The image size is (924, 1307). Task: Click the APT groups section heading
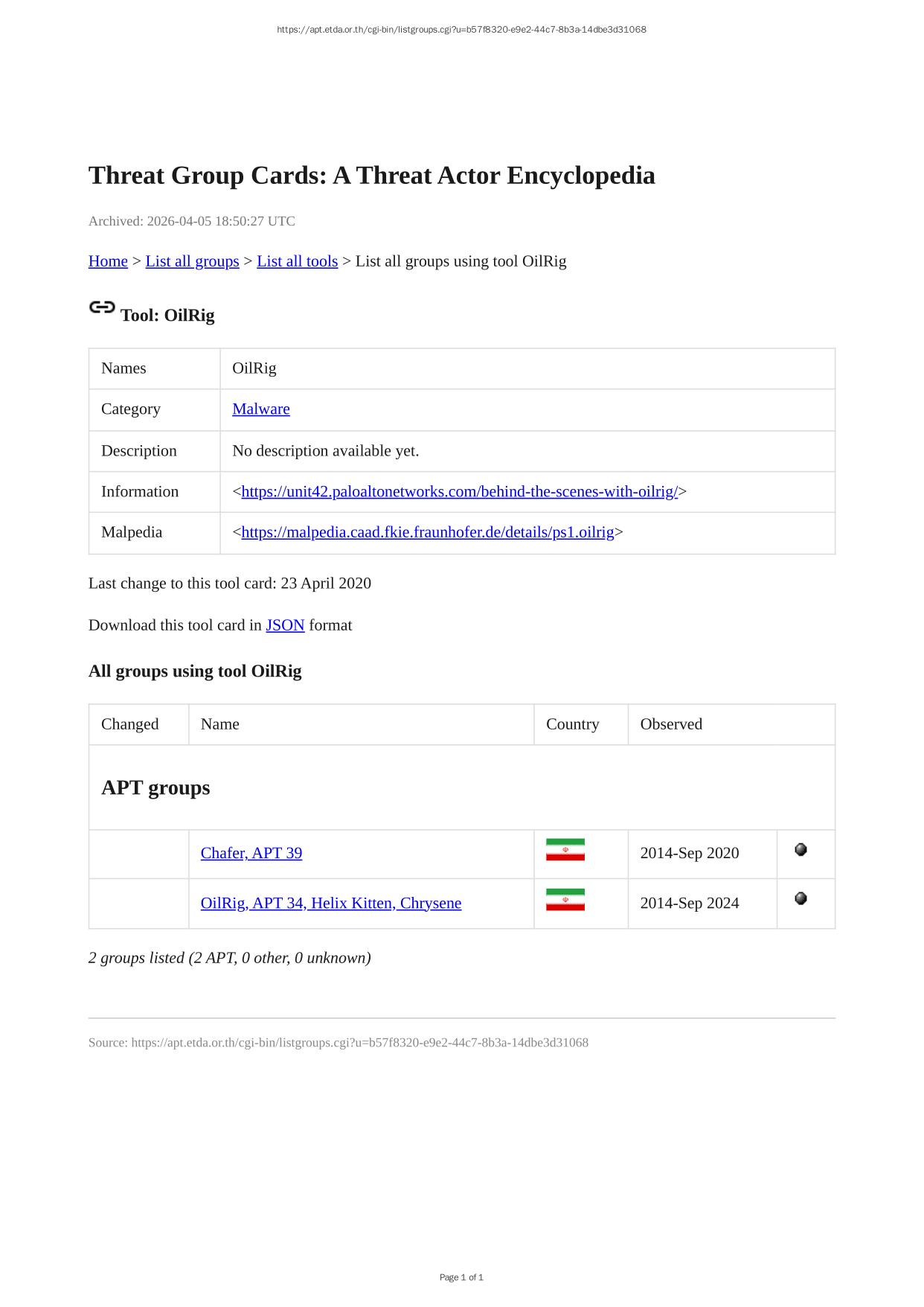[155, 787]
